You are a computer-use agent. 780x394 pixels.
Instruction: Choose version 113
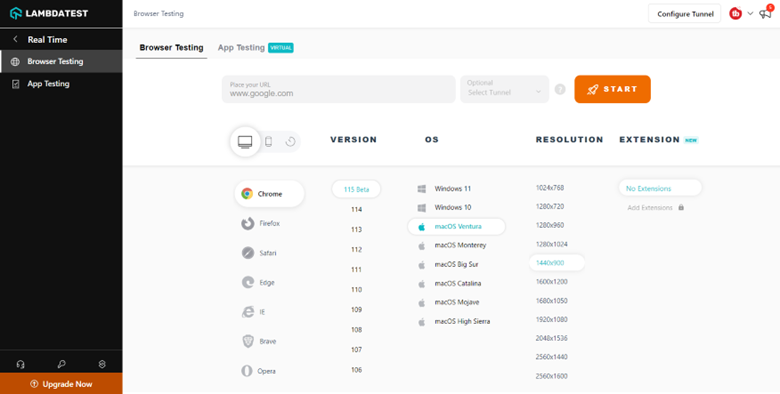(x=356, y=229)
